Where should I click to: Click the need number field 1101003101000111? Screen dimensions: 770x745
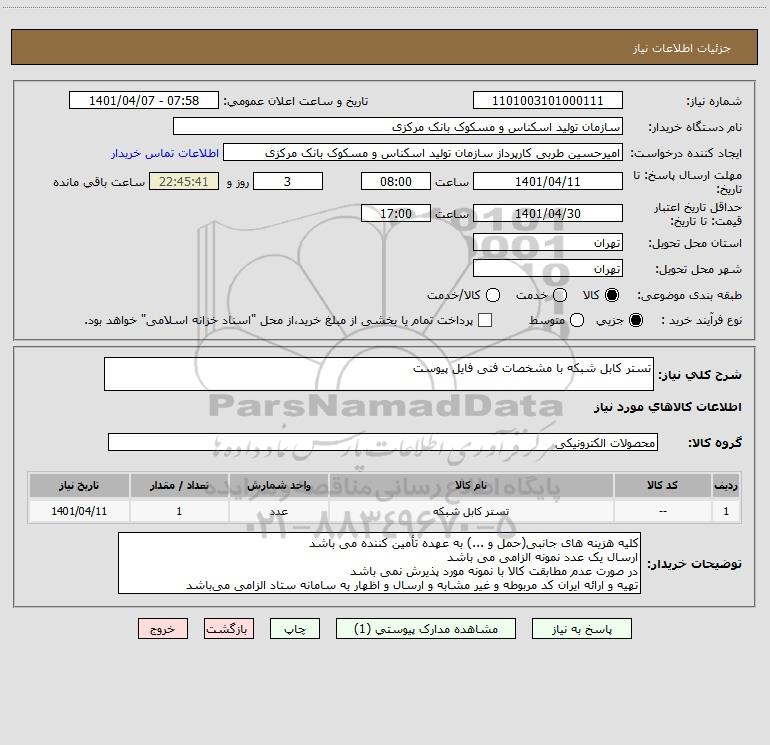[548, 100]
